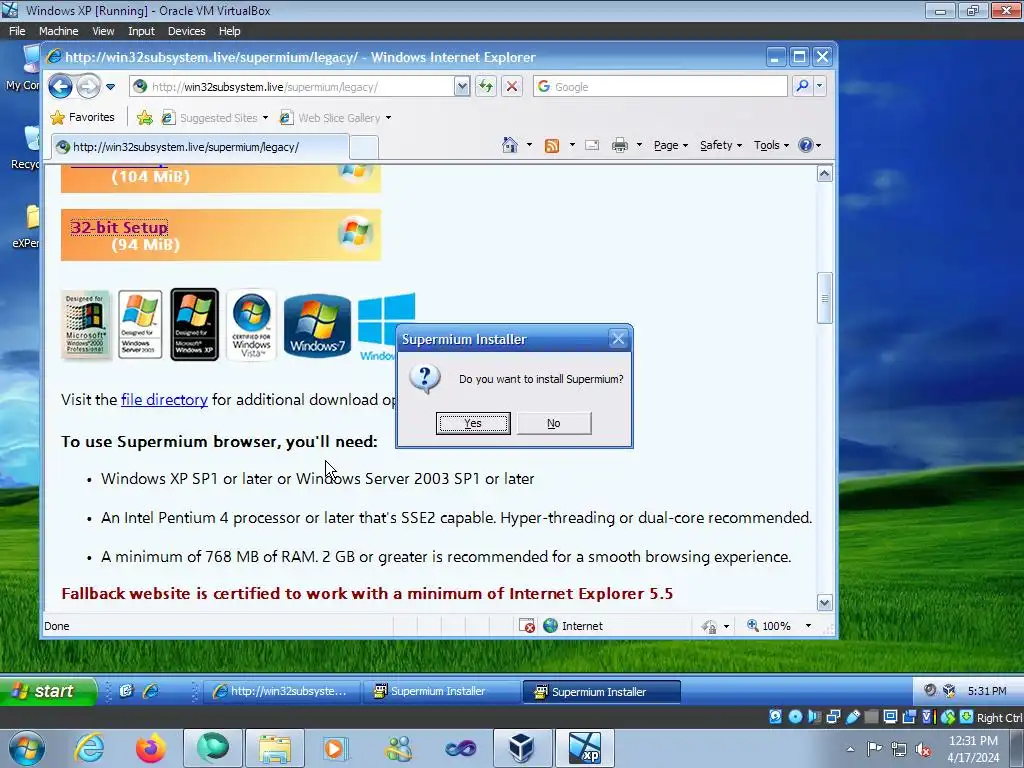Screen dimensions: 1024x768
Task: Click the search magnifier button
Action: click(x=803, y=86)
